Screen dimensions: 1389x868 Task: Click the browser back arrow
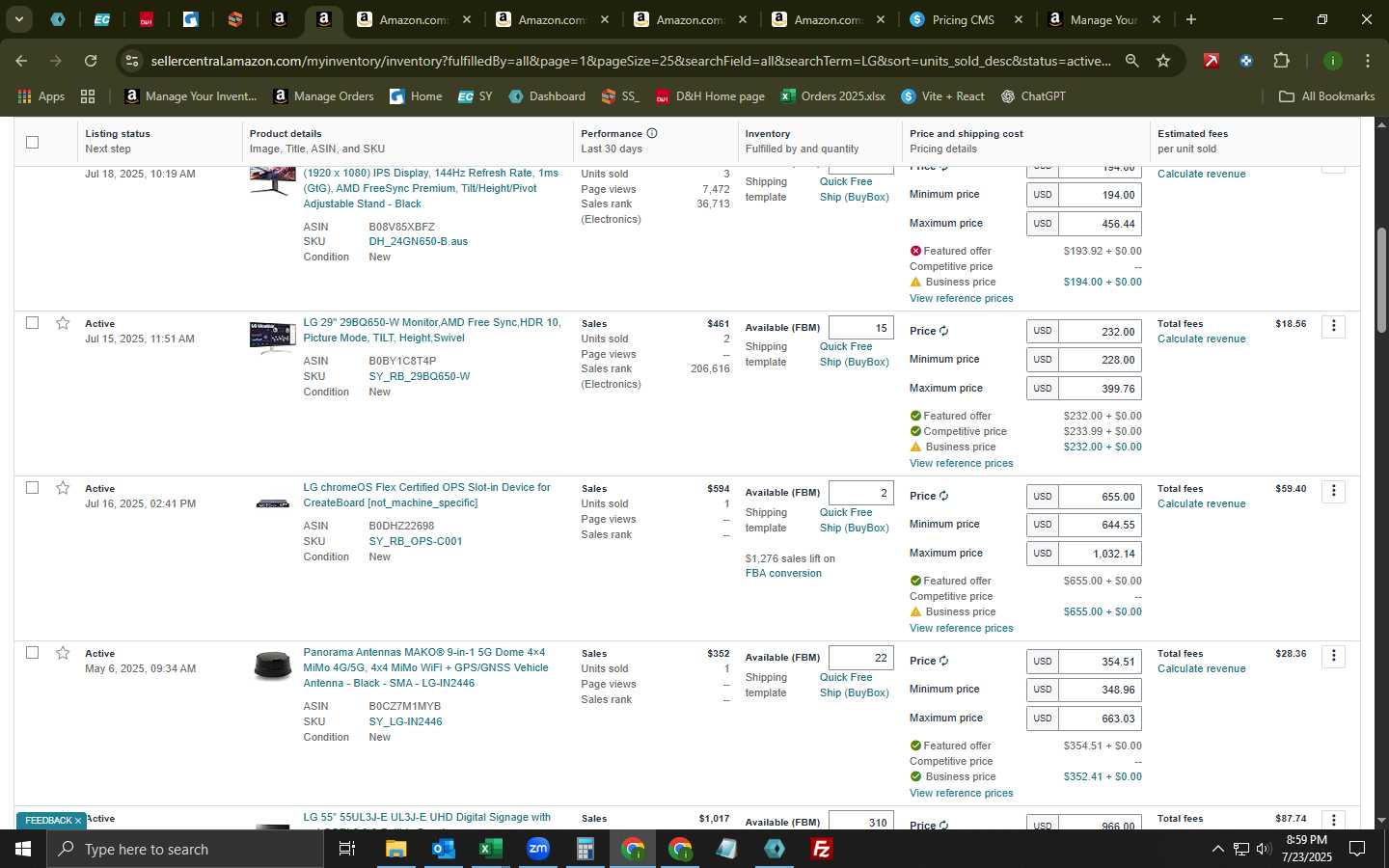pos(21,61)
